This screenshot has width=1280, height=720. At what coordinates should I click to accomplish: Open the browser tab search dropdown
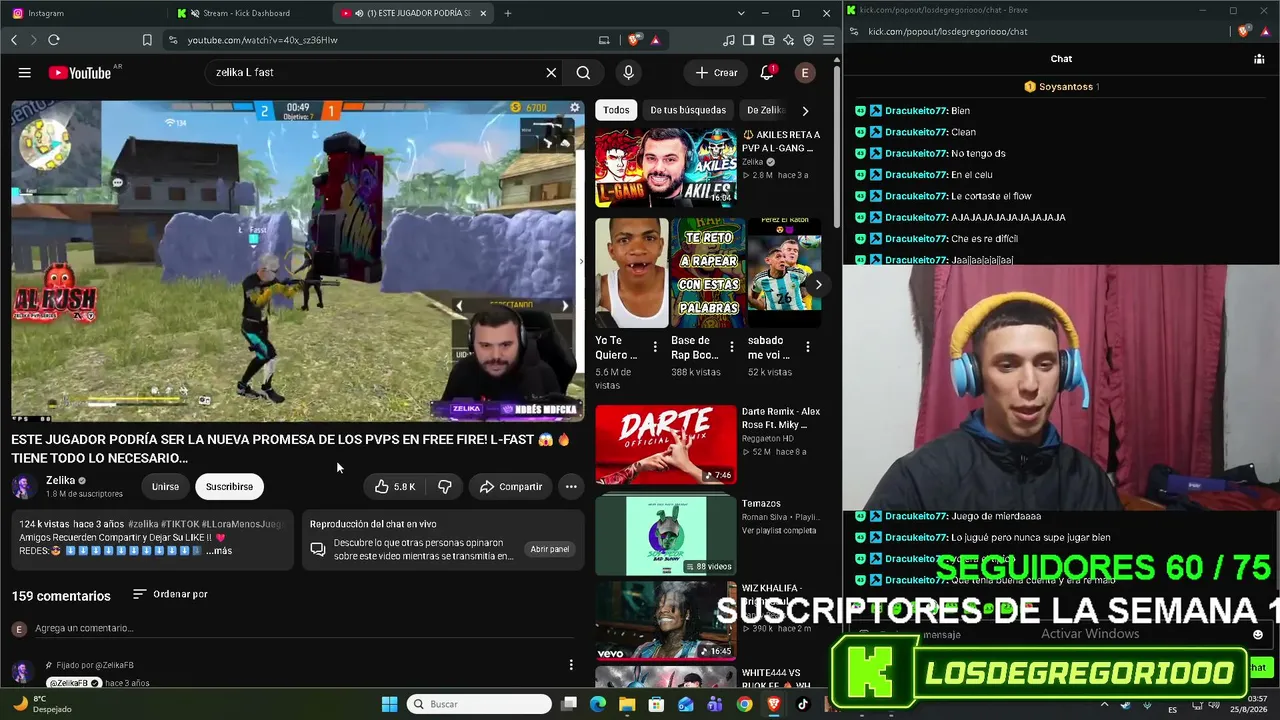coord(741,13)
